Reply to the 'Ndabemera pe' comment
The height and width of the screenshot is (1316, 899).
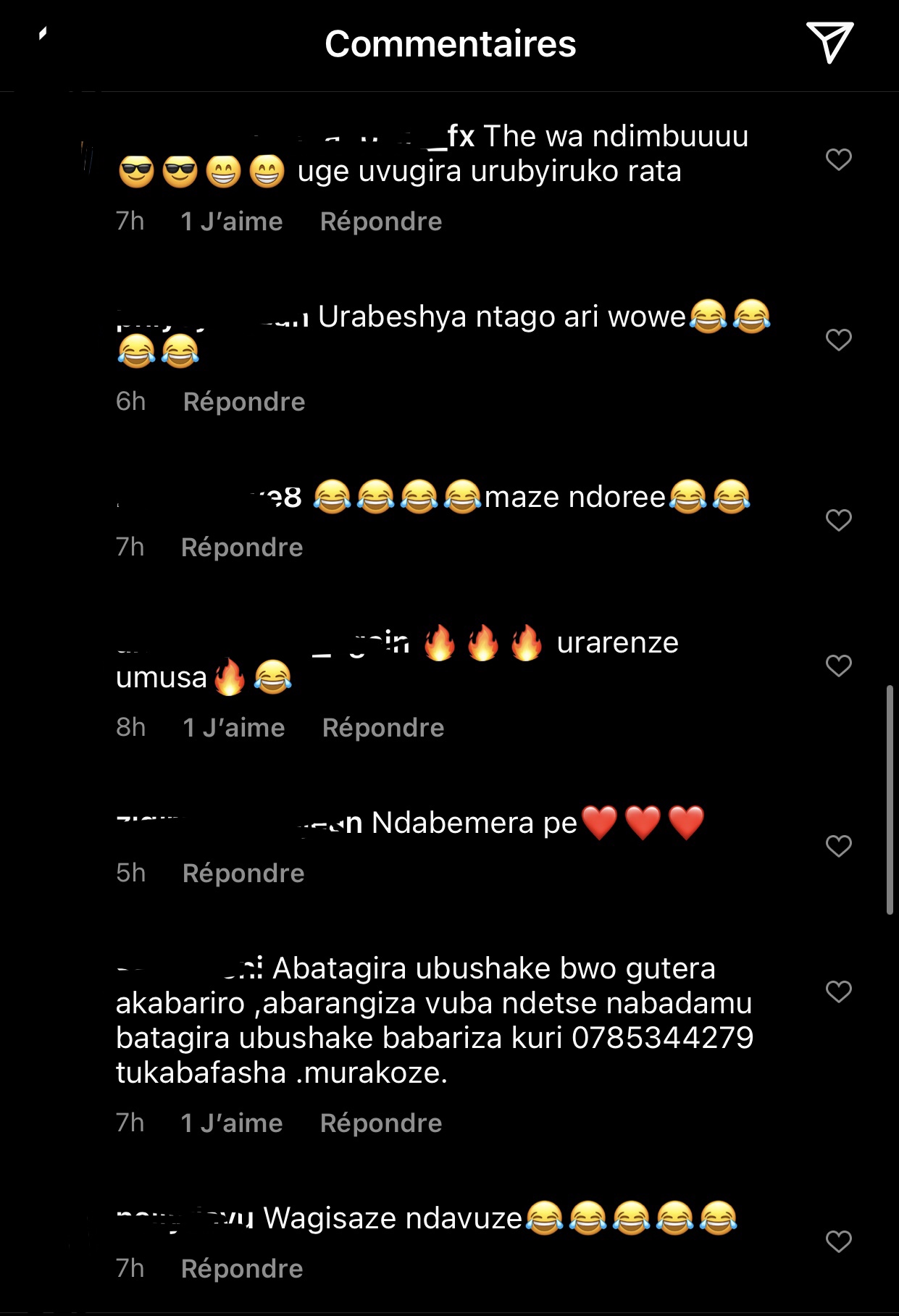click(x=243, y=873)
